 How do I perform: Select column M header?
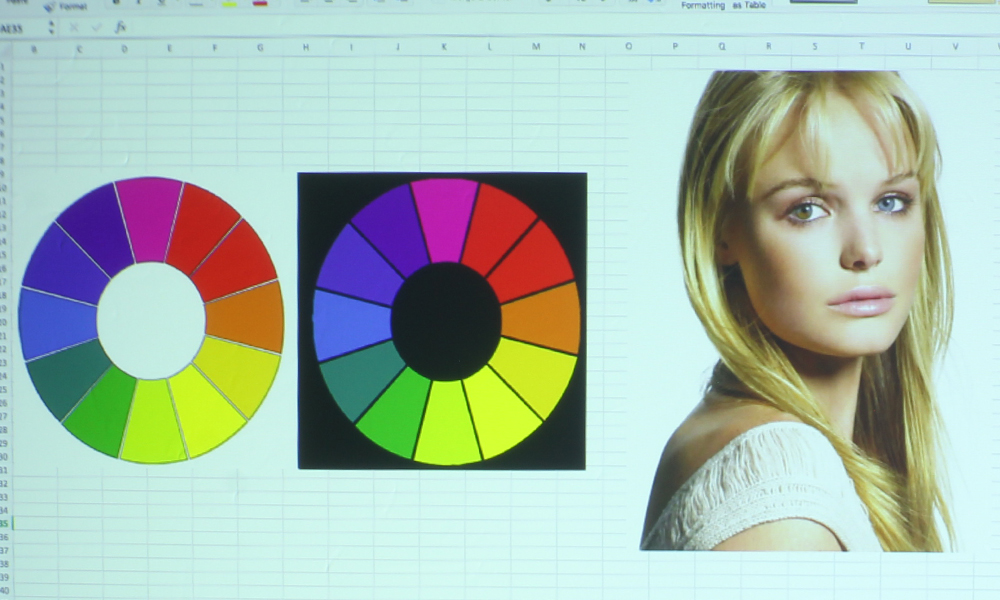coord(536,47)
